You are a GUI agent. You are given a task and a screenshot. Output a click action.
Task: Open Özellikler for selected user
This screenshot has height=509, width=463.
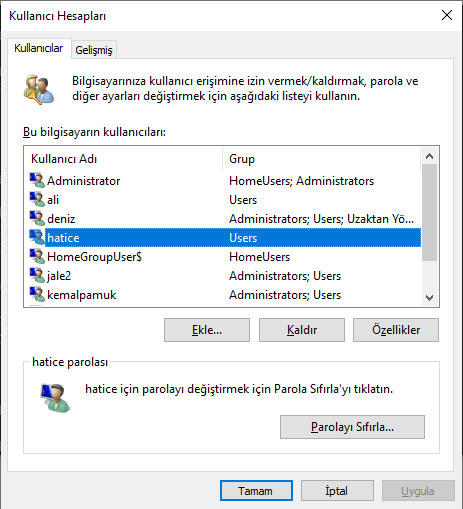(396, 330)
